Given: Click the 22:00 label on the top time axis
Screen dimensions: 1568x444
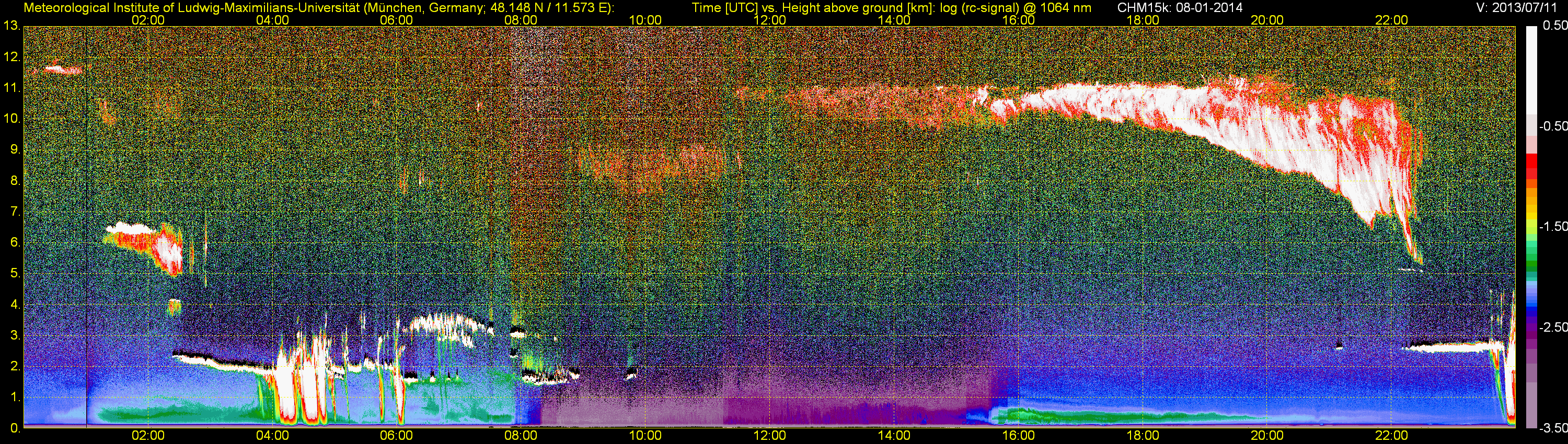Looking at the screenshot, I should (x=1391, y=20).
